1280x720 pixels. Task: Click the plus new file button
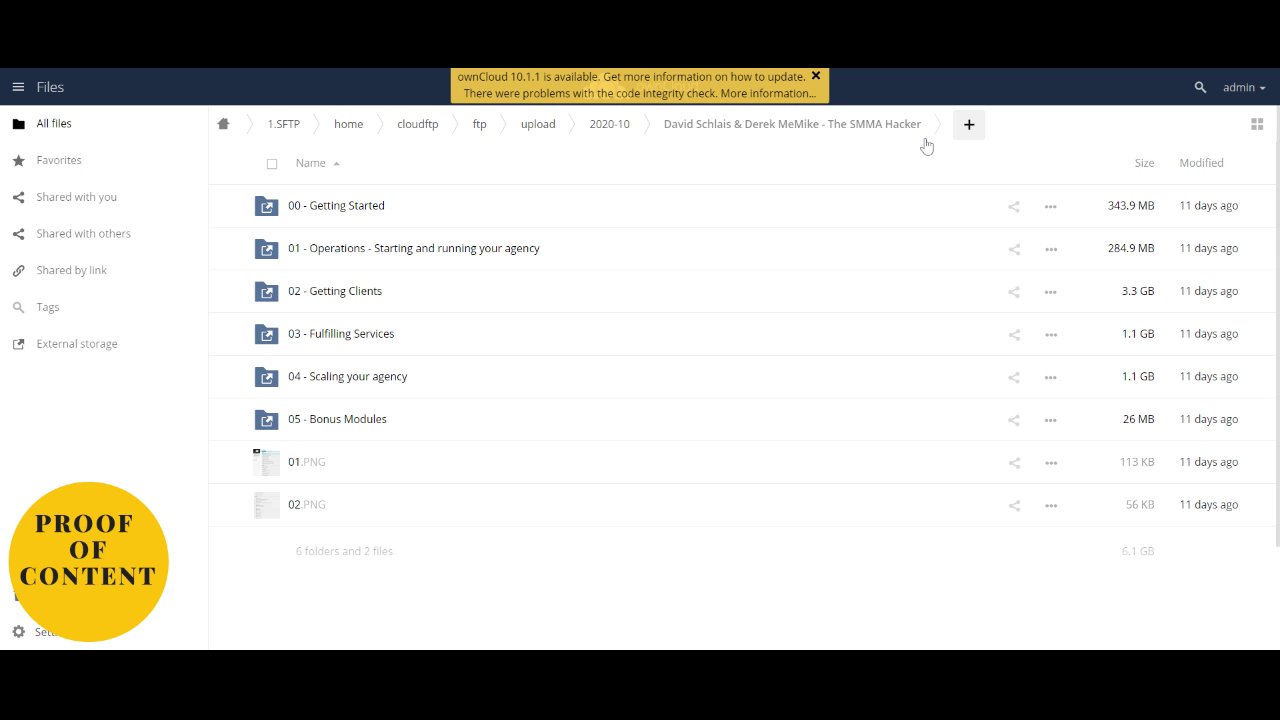pos(969,125)
